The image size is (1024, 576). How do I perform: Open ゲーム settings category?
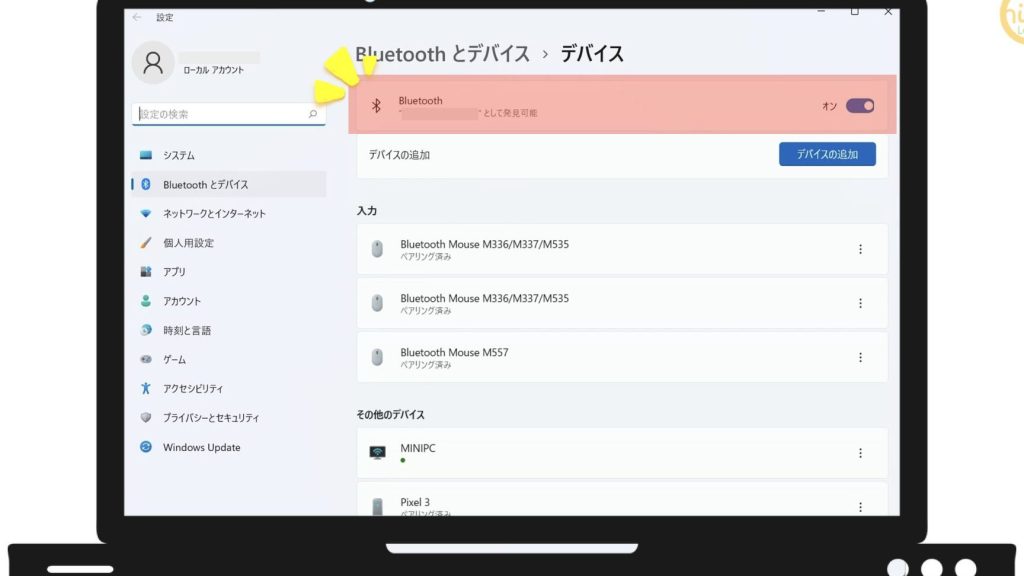click(x=229, y=359)
